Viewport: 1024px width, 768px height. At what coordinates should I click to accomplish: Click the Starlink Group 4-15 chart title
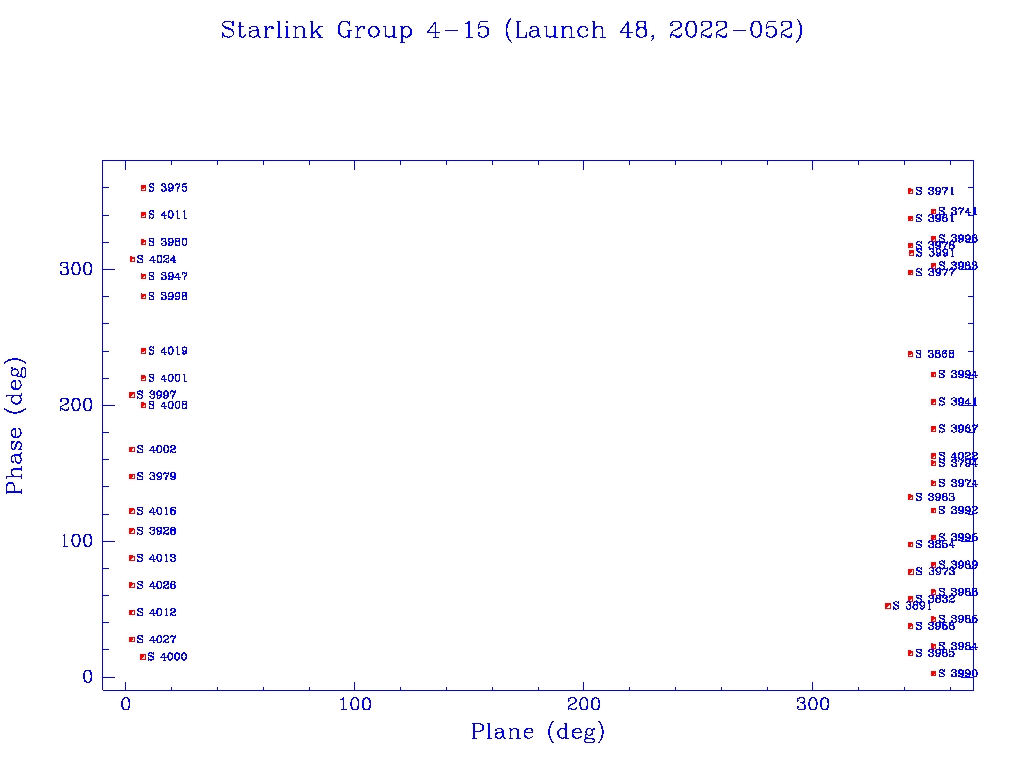coord(512,31)
